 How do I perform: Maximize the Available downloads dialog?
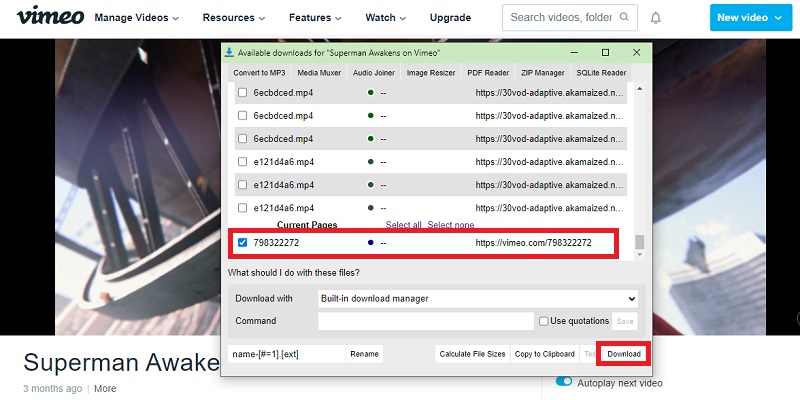click(x=605, y=53)
